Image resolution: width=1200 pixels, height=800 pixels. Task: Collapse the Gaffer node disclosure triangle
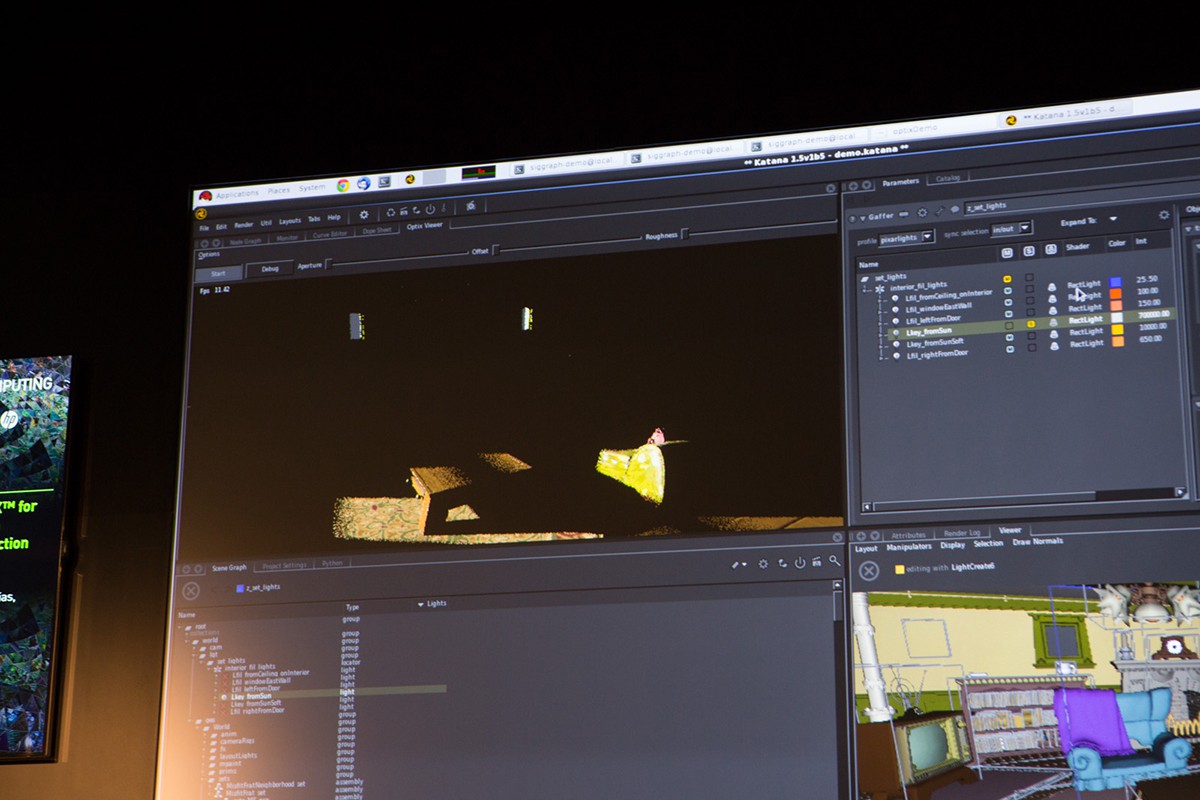(862, 218)
